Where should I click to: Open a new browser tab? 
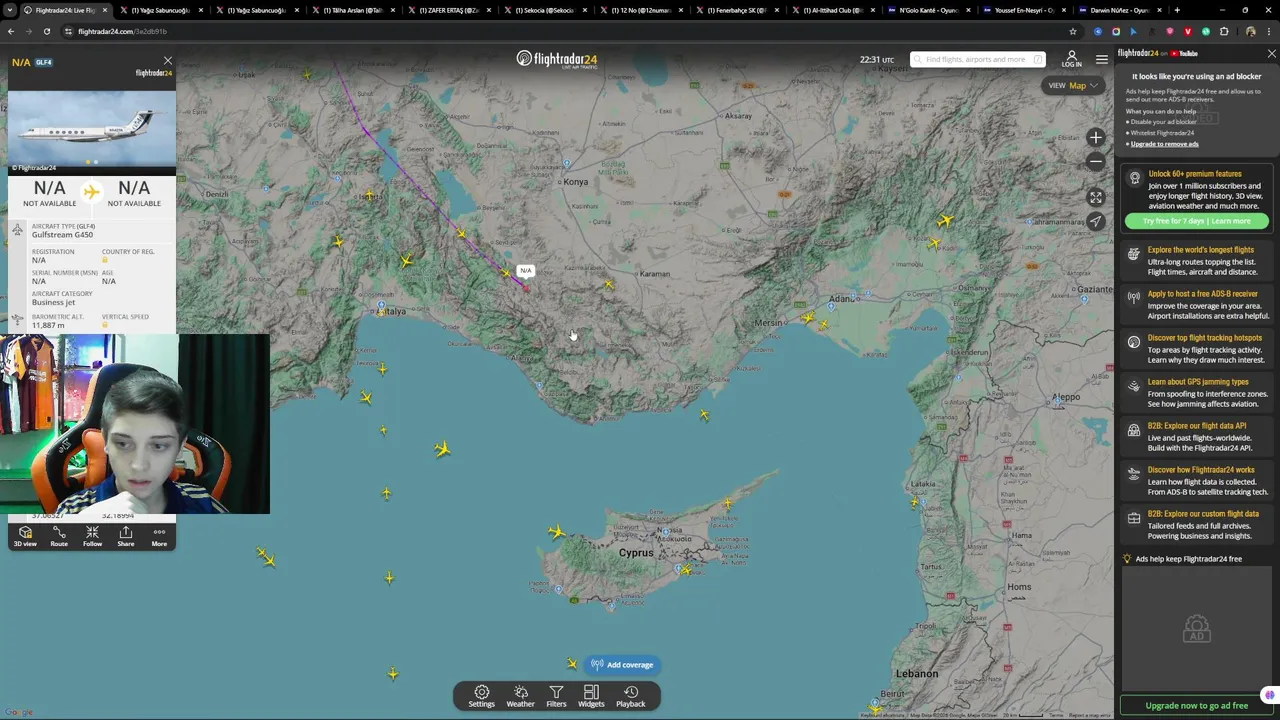tap(1177, 10)
